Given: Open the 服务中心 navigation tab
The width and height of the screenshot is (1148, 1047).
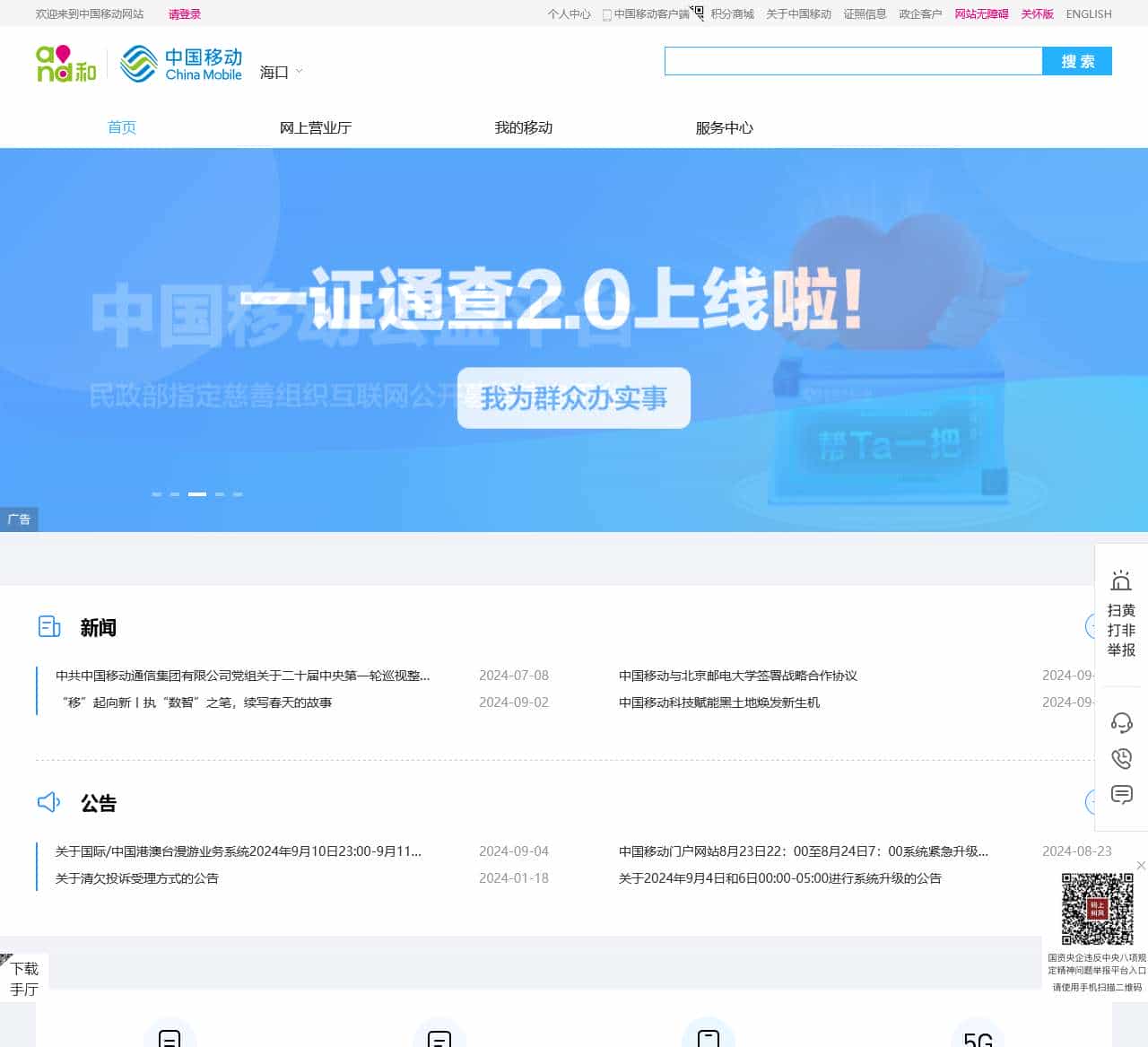Looking at the screenshot, I should (x=725, y=127).
